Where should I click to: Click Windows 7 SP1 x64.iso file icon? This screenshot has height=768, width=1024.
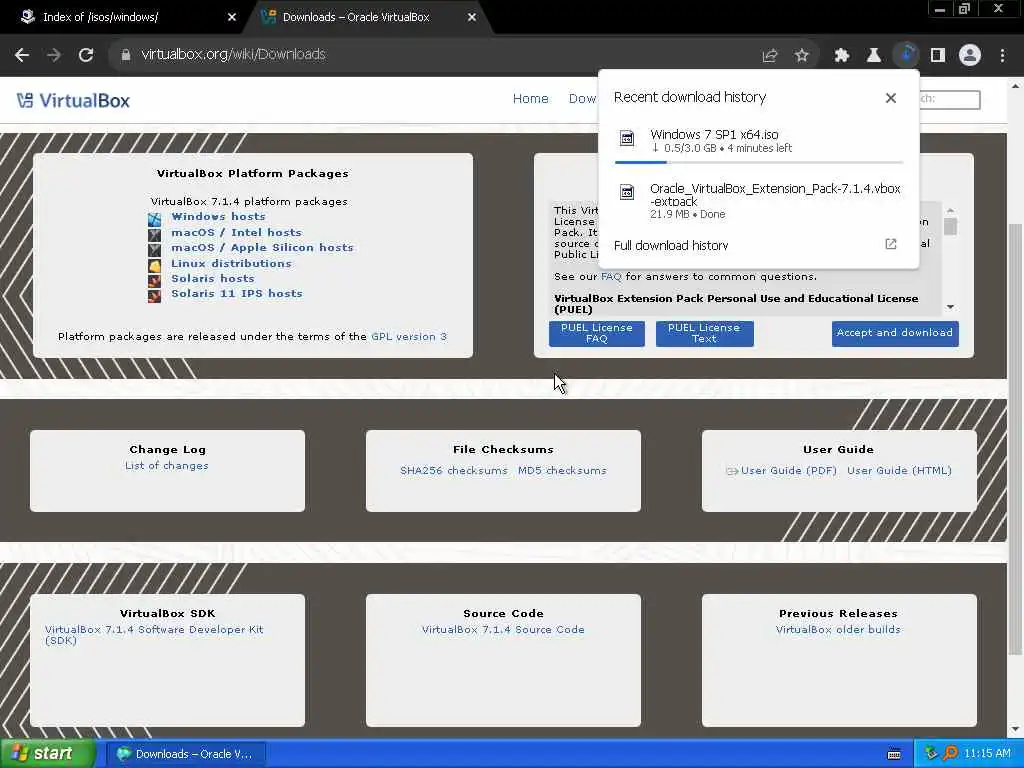pos(627,138)
